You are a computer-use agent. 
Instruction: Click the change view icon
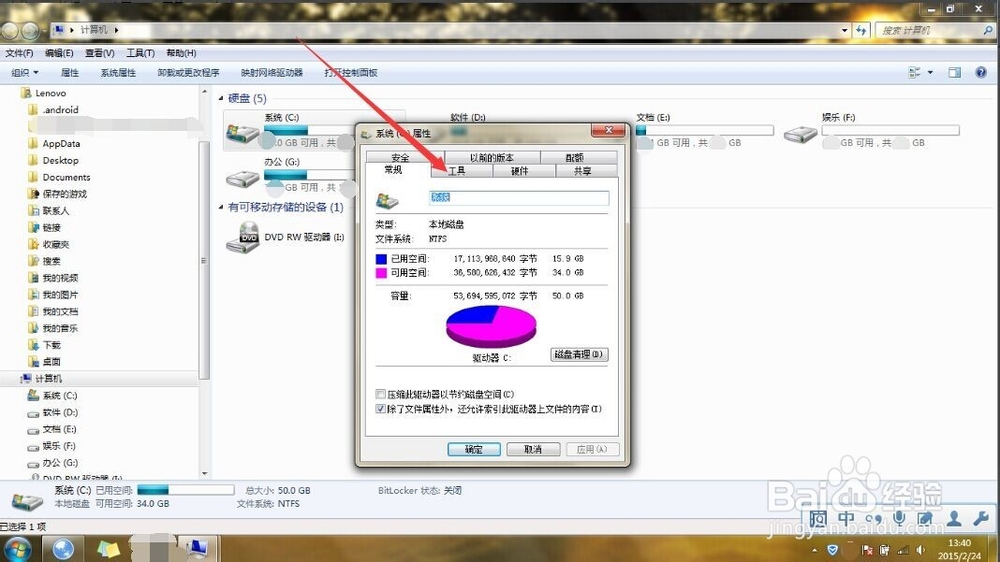point(915,73)
